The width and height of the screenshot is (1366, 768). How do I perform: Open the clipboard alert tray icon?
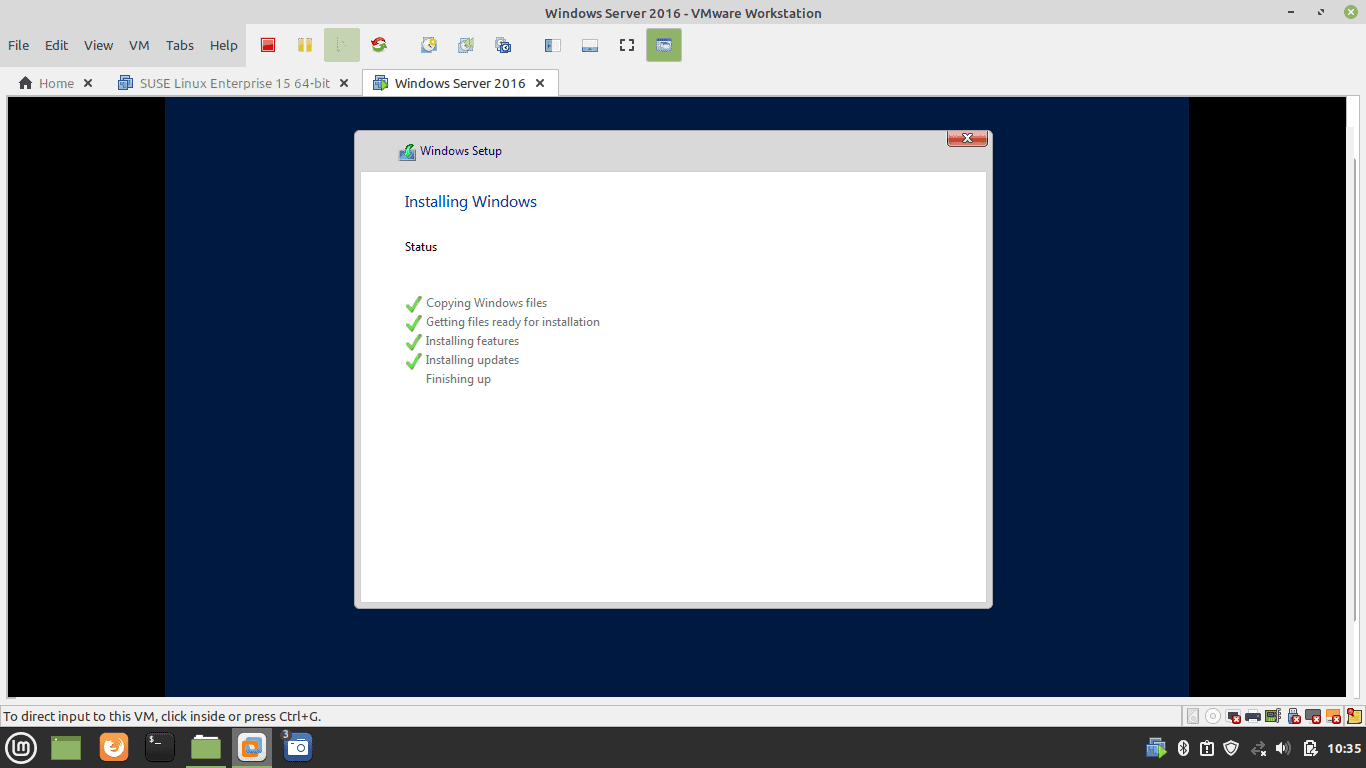[x=1207, y=748]
